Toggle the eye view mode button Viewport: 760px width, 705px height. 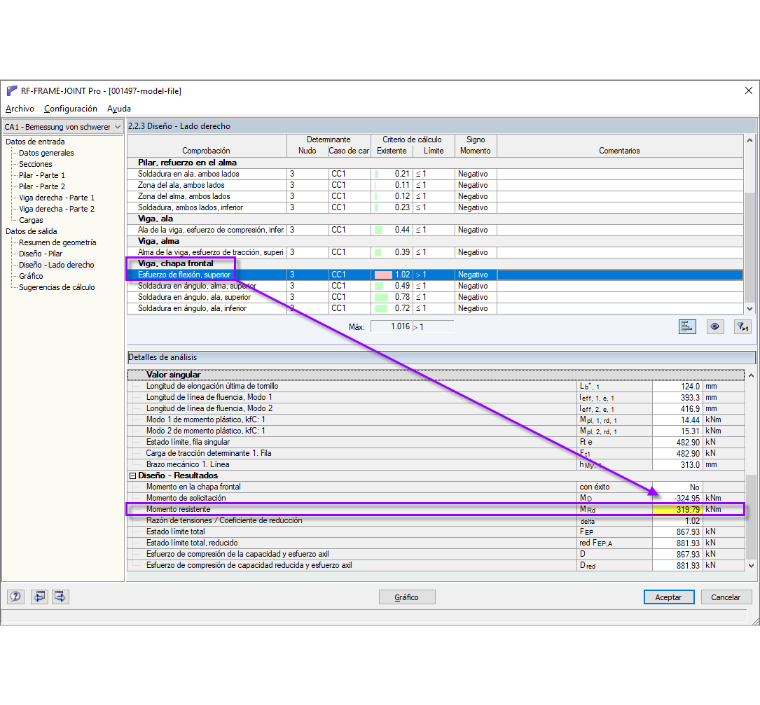714,327
